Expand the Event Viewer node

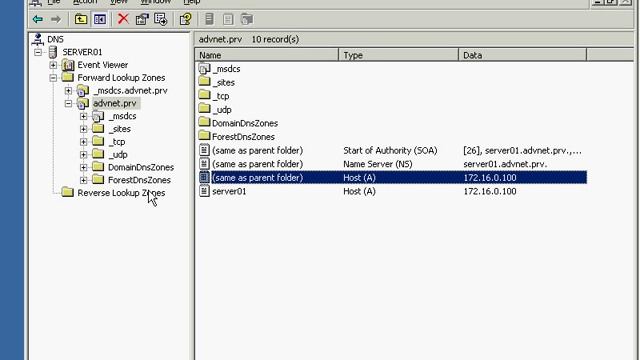pyautogui.click(x=53, y=65)
